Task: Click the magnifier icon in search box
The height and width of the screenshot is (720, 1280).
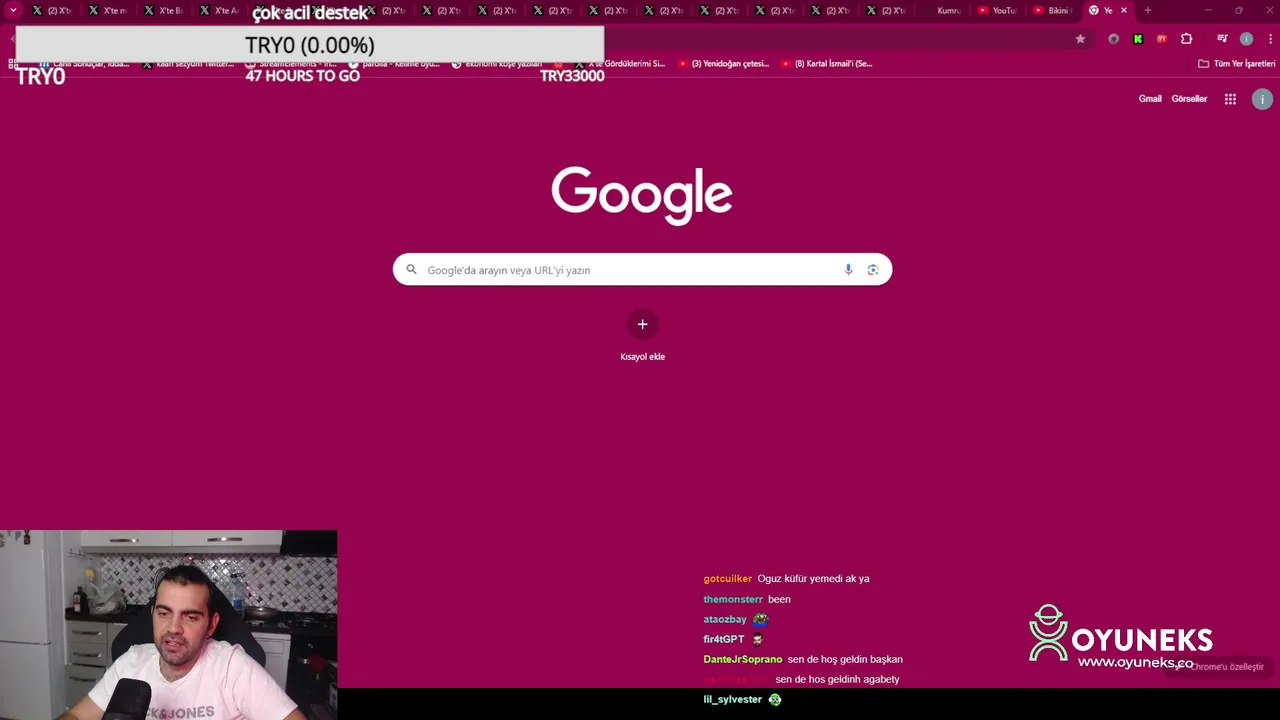Action: click(x=411, y=270)
